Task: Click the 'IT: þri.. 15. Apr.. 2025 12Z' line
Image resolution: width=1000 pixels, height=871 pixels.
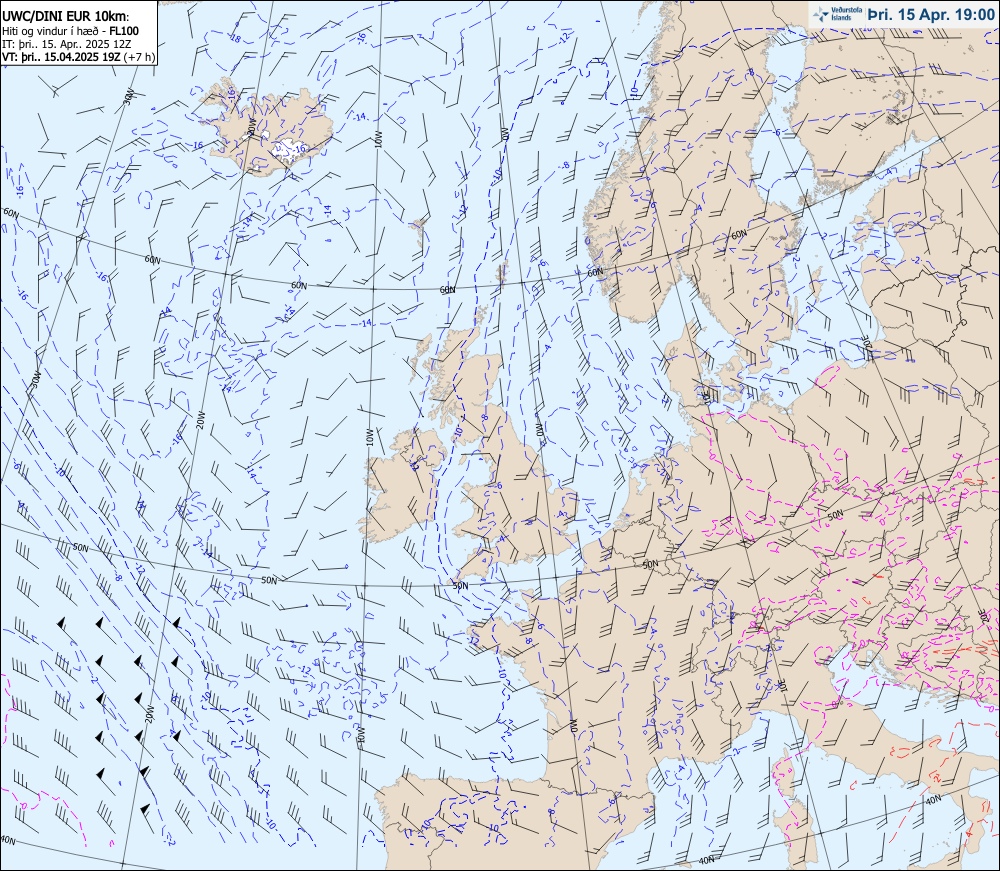Action: (67, 43)
